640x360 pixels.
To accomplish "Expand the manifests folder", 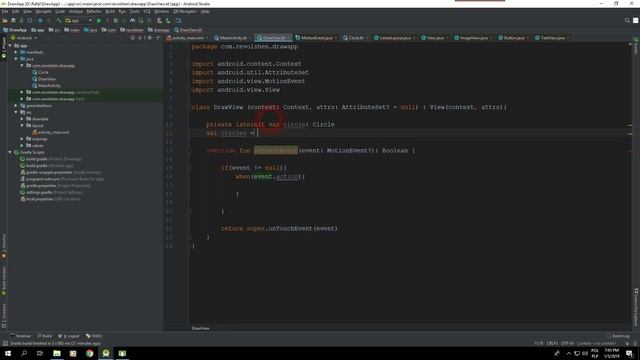I will [x=16, y=52].
